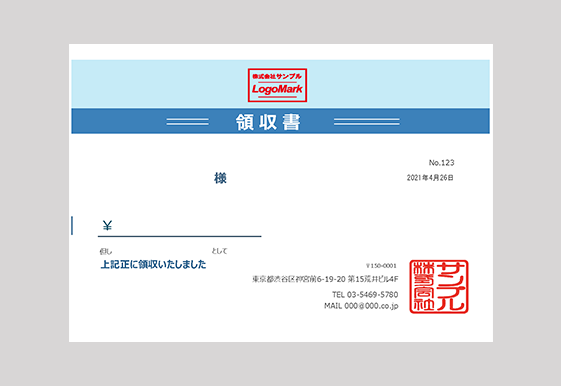Screen dimensions: 561x386
Task: Select the 上記正に領収いたしました text
Action: 153,265
